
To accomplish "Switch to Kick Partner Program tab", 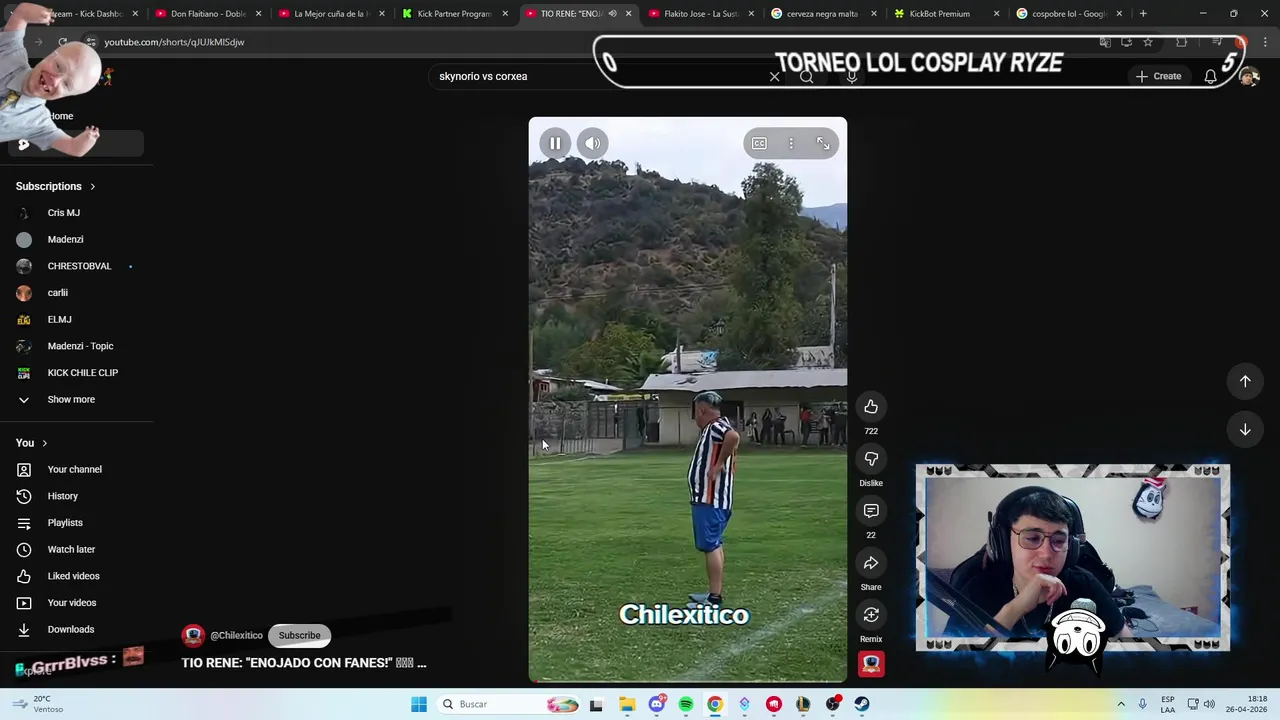I will tap(454, 14).
